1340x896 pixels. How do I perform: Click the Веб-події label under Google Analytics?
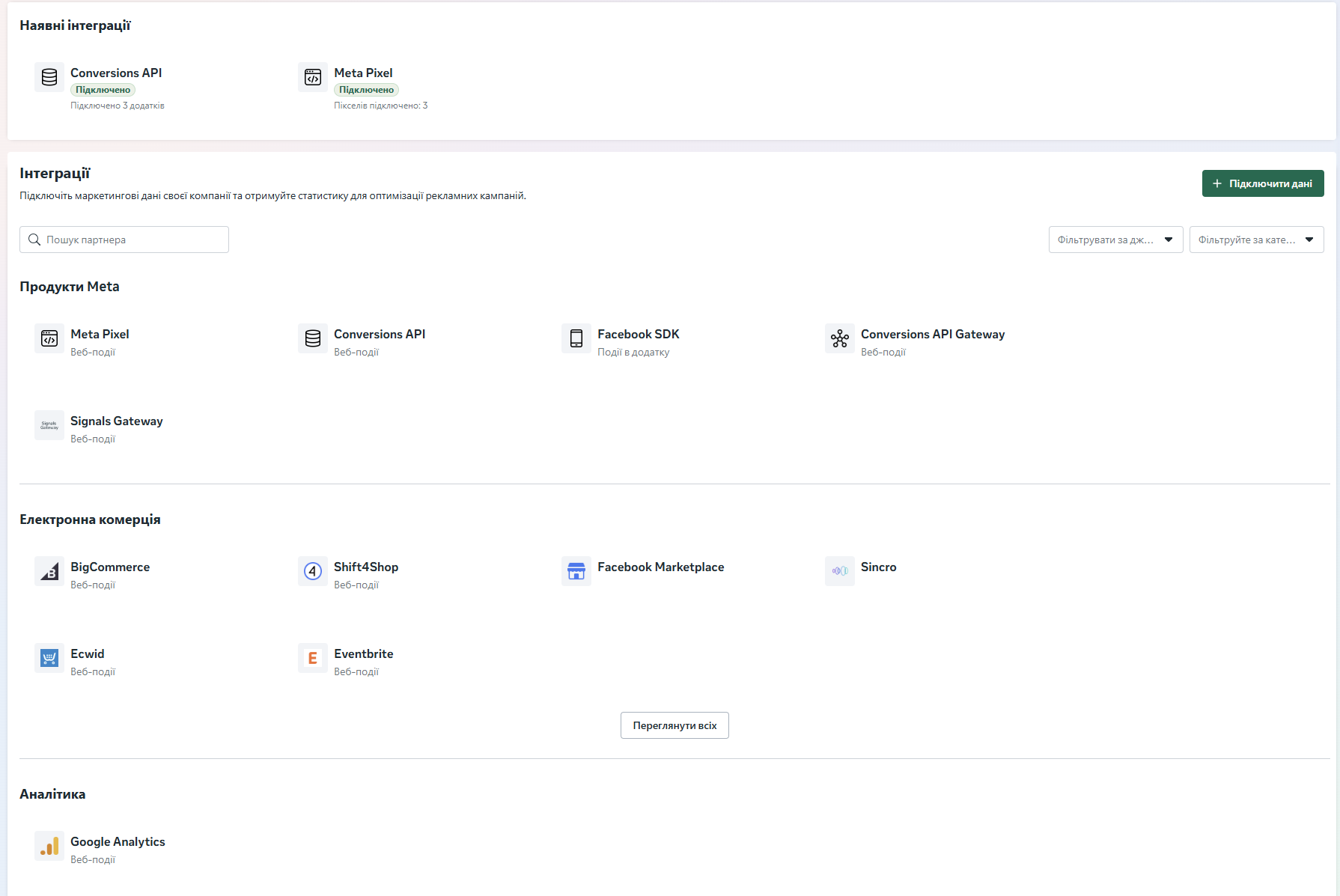tap(93, 859)
